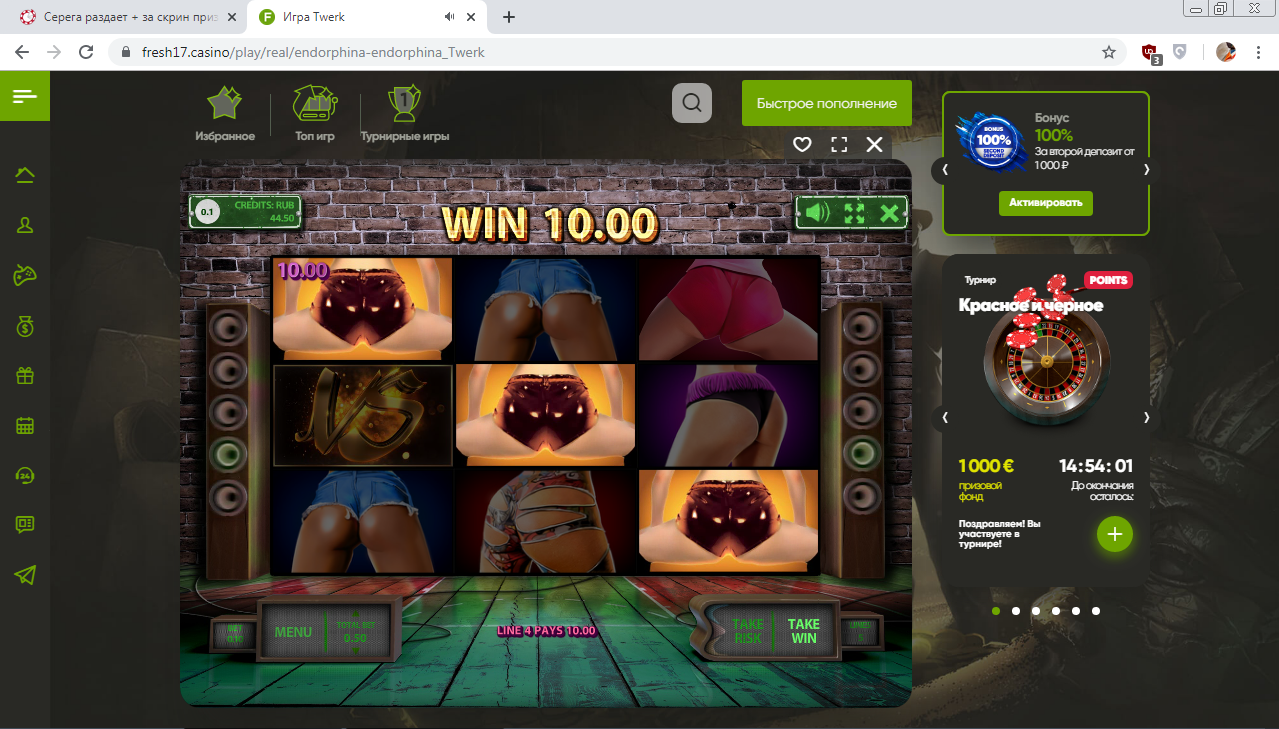Click TAKE RISK gamble button
Viewport: 1279px width, 729px height.
pos(748,631)
